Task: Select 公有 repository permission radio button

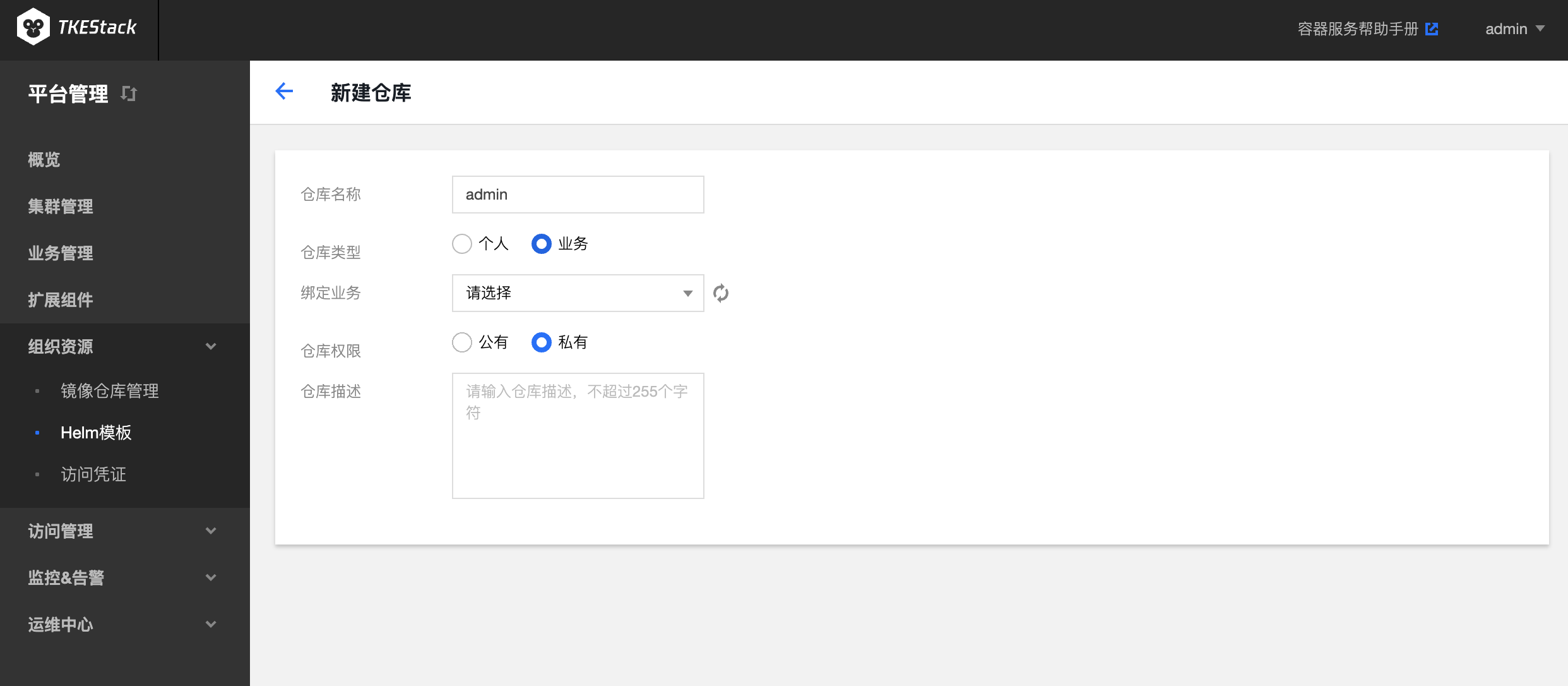Action: click(x=461, y=344)
